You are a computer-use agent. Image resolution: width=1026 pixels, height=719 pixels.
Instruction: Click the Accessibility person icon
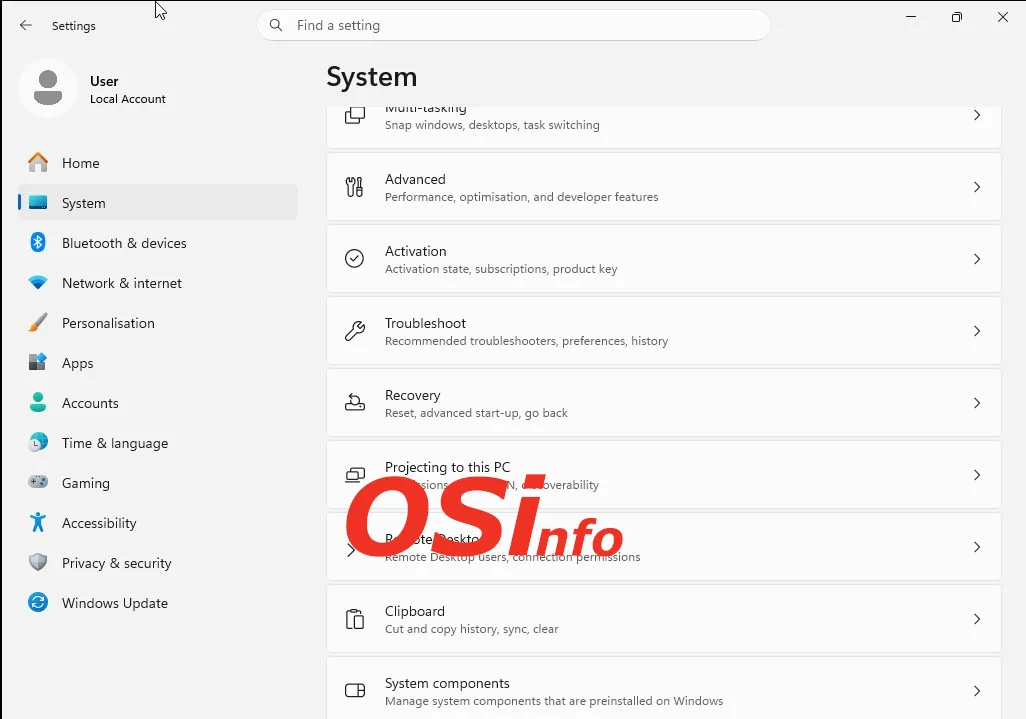[x=38, y=523]
